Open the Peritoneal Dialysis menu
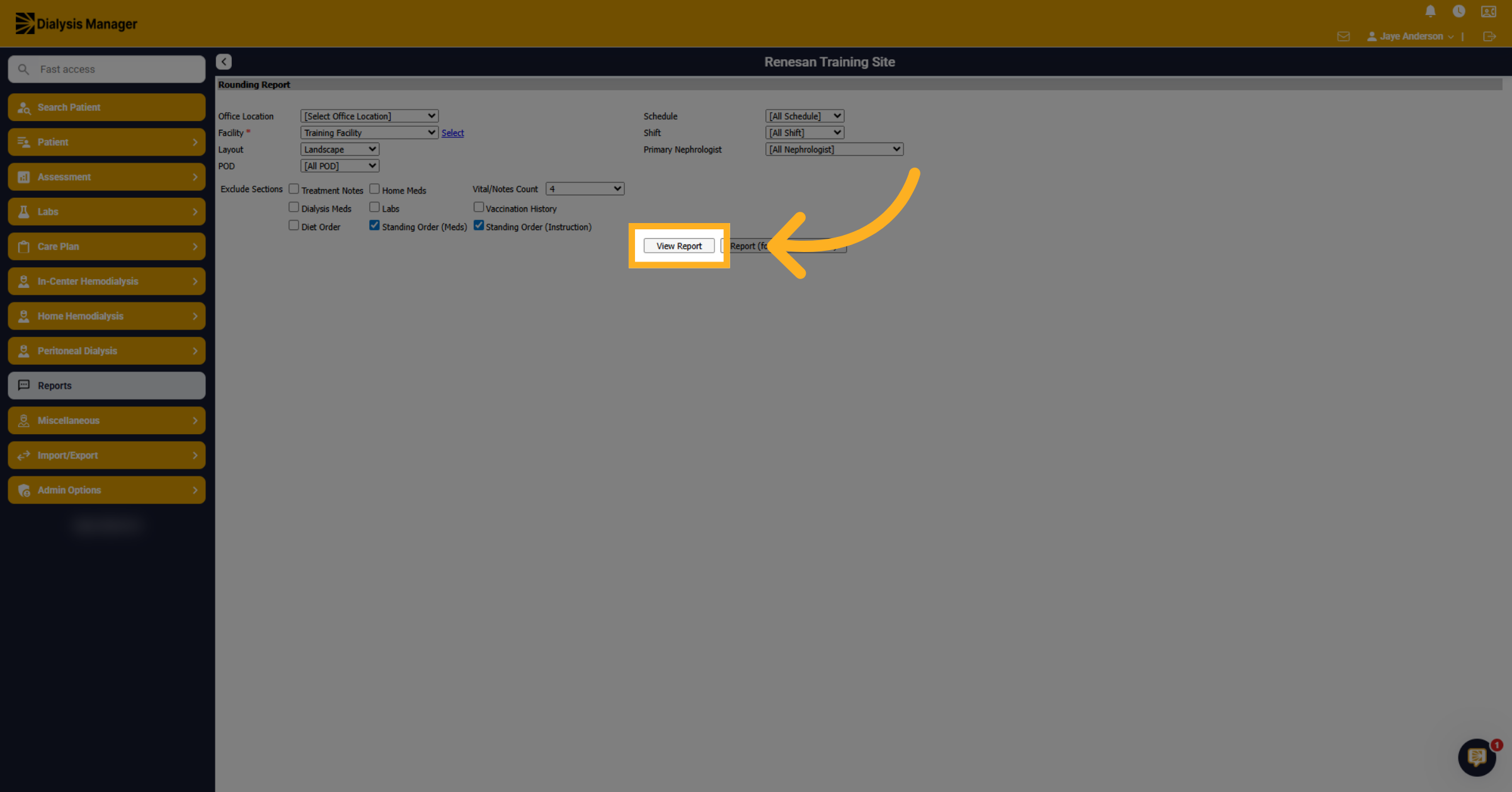 tap(106, 351)
